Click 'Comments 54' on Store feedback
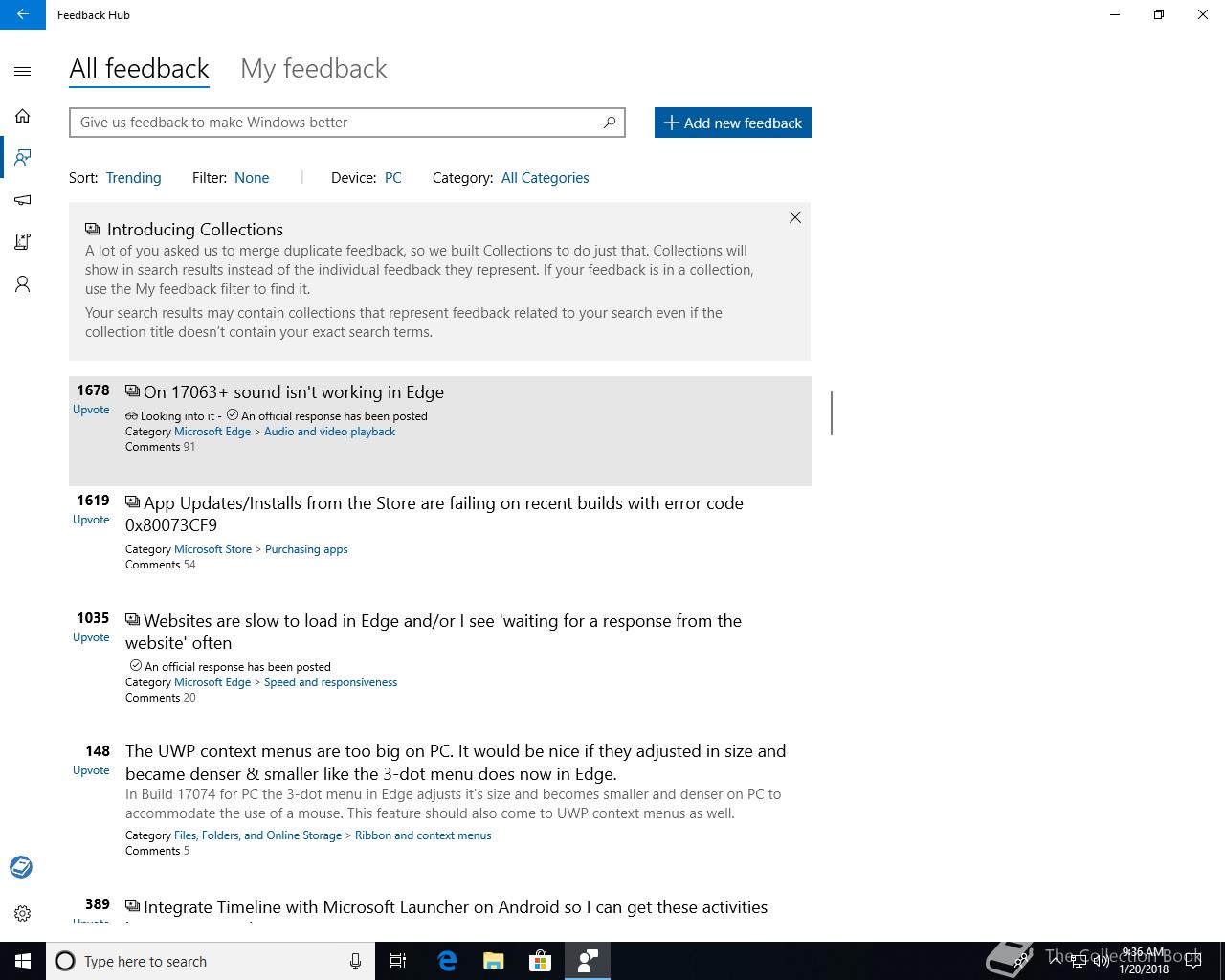The width and height of the screenshot is (1225, 980). point(160,565)
